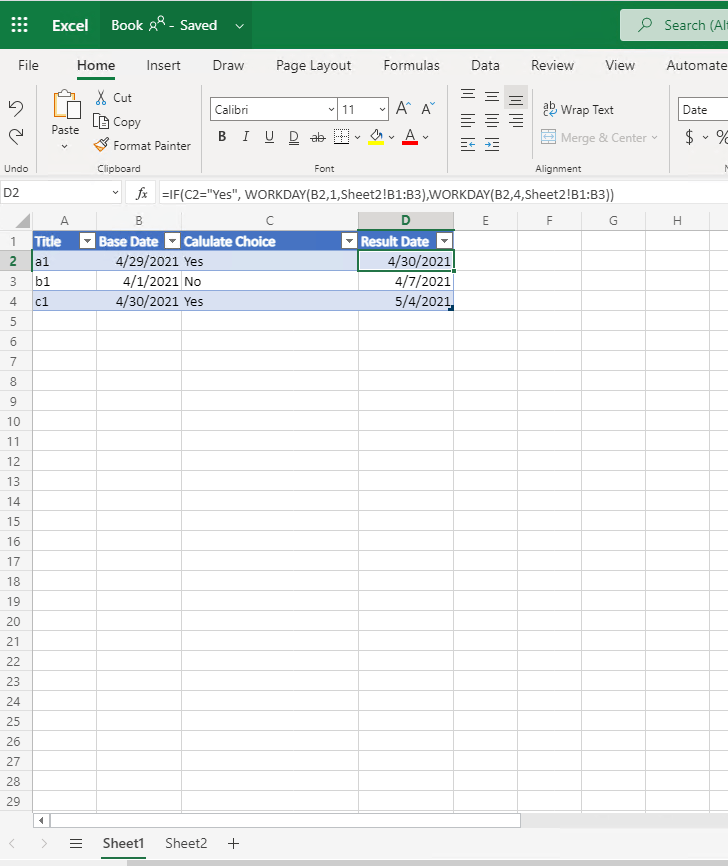Switch to Insert tab
Screen dimensions: 728x866
pos(163,65)
